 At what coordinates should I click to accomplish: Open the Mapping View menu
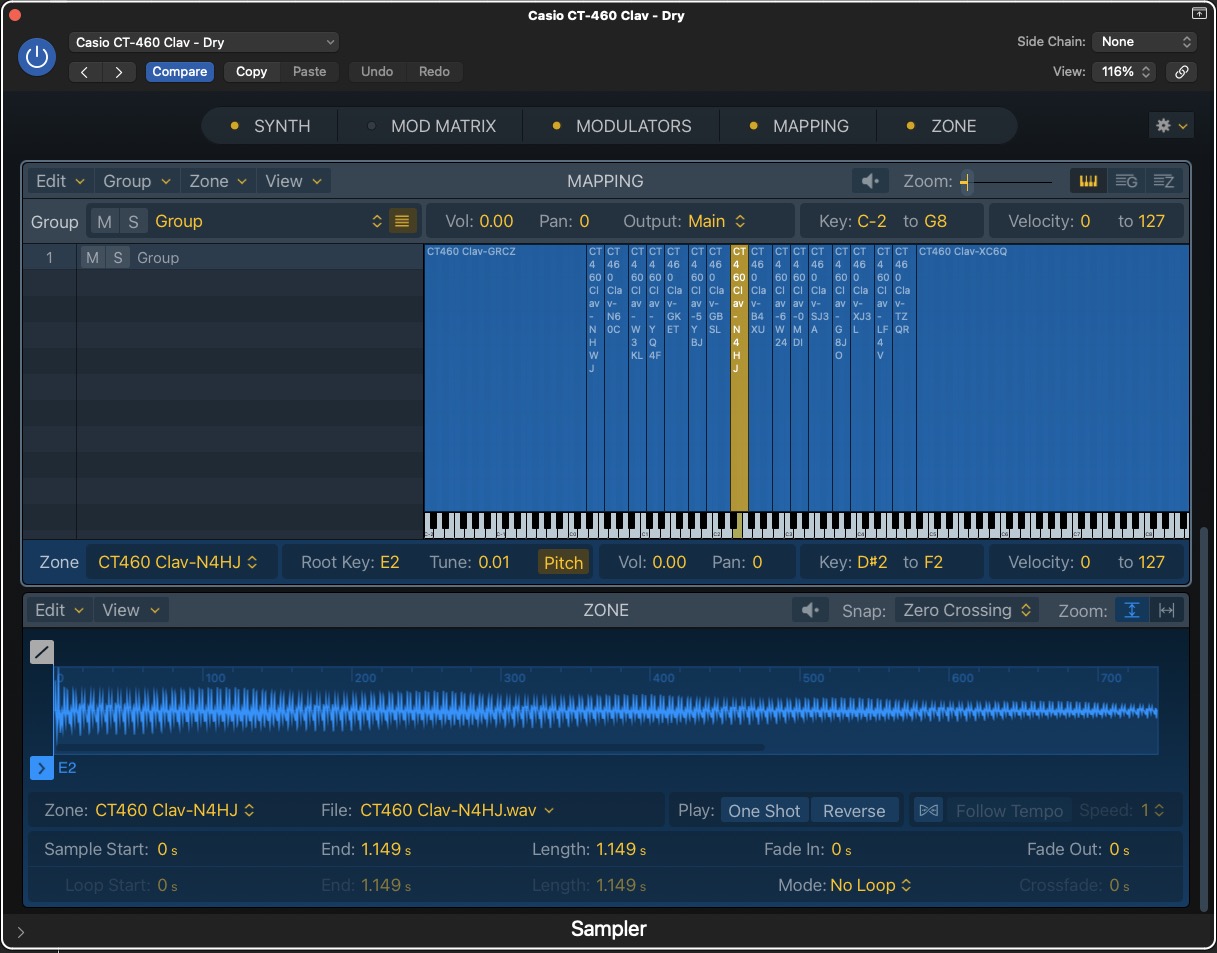pos(293,181)
